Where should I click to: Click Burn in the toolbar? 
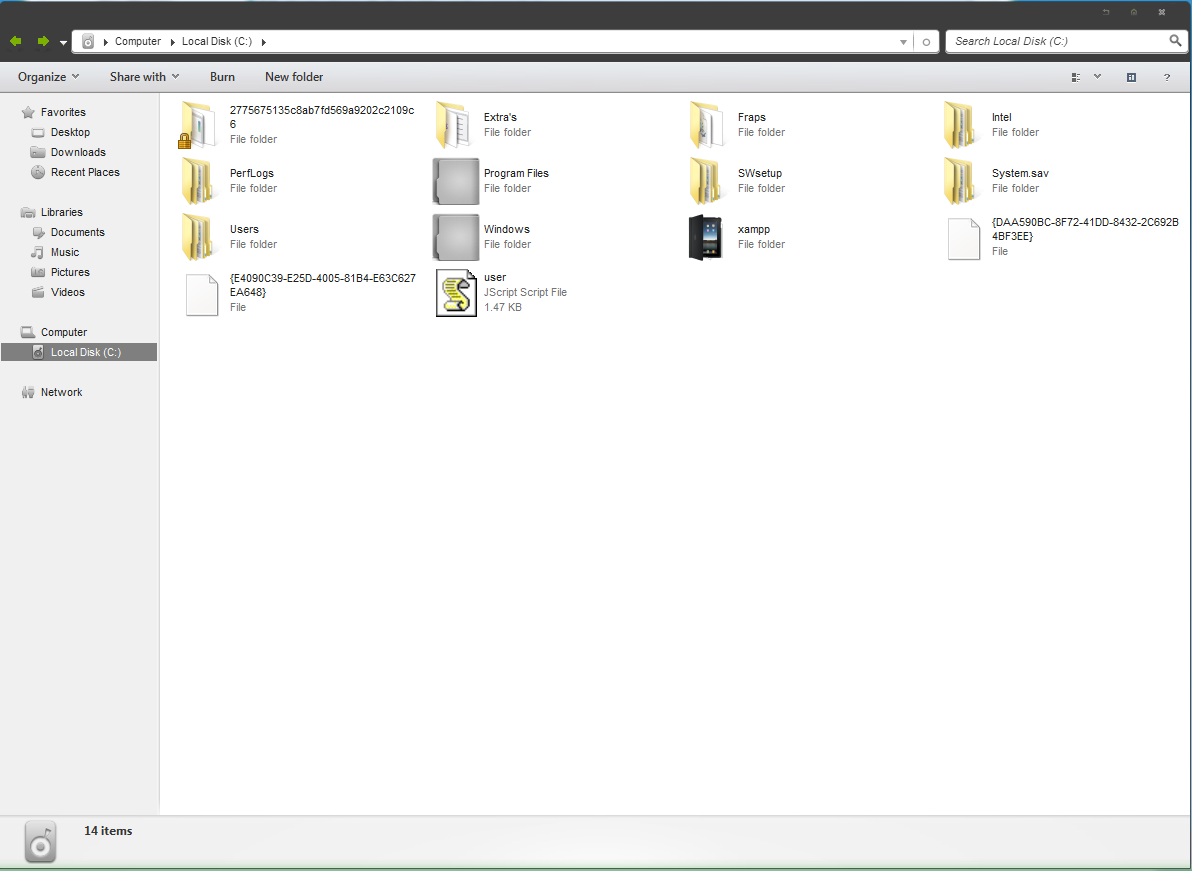222,77
